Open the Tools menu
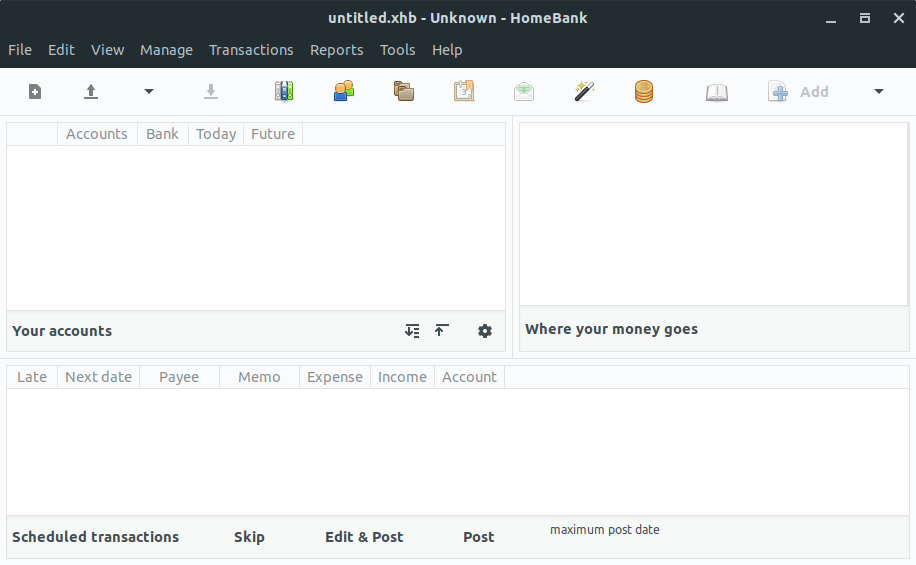916x565 pixels. pyautogui.click(x=398, y=50)
